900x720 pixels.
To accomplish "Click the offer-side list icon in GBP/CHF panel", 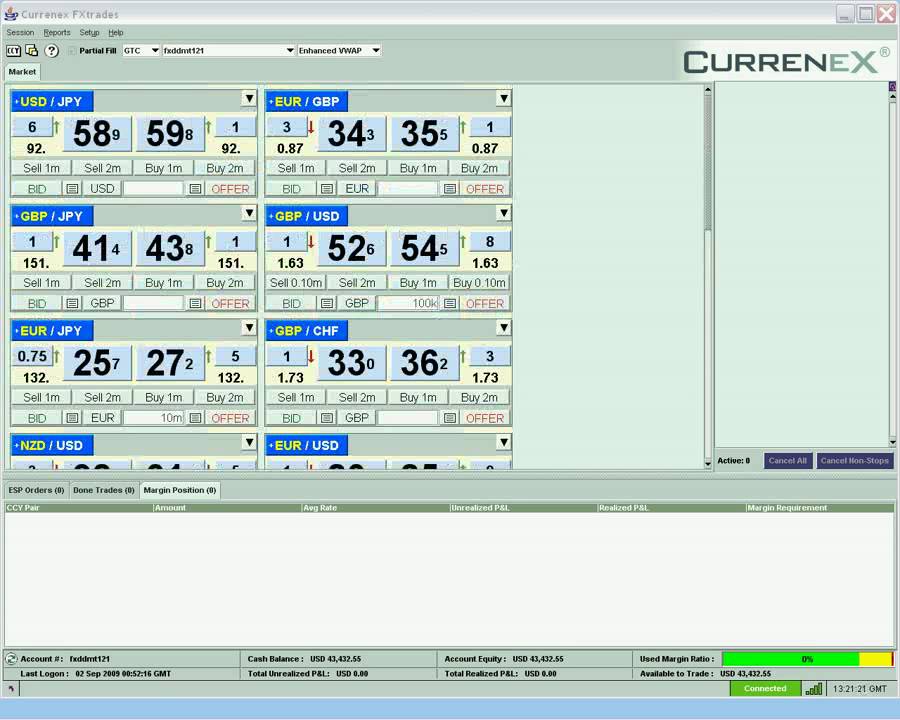I will pos(450,418).
